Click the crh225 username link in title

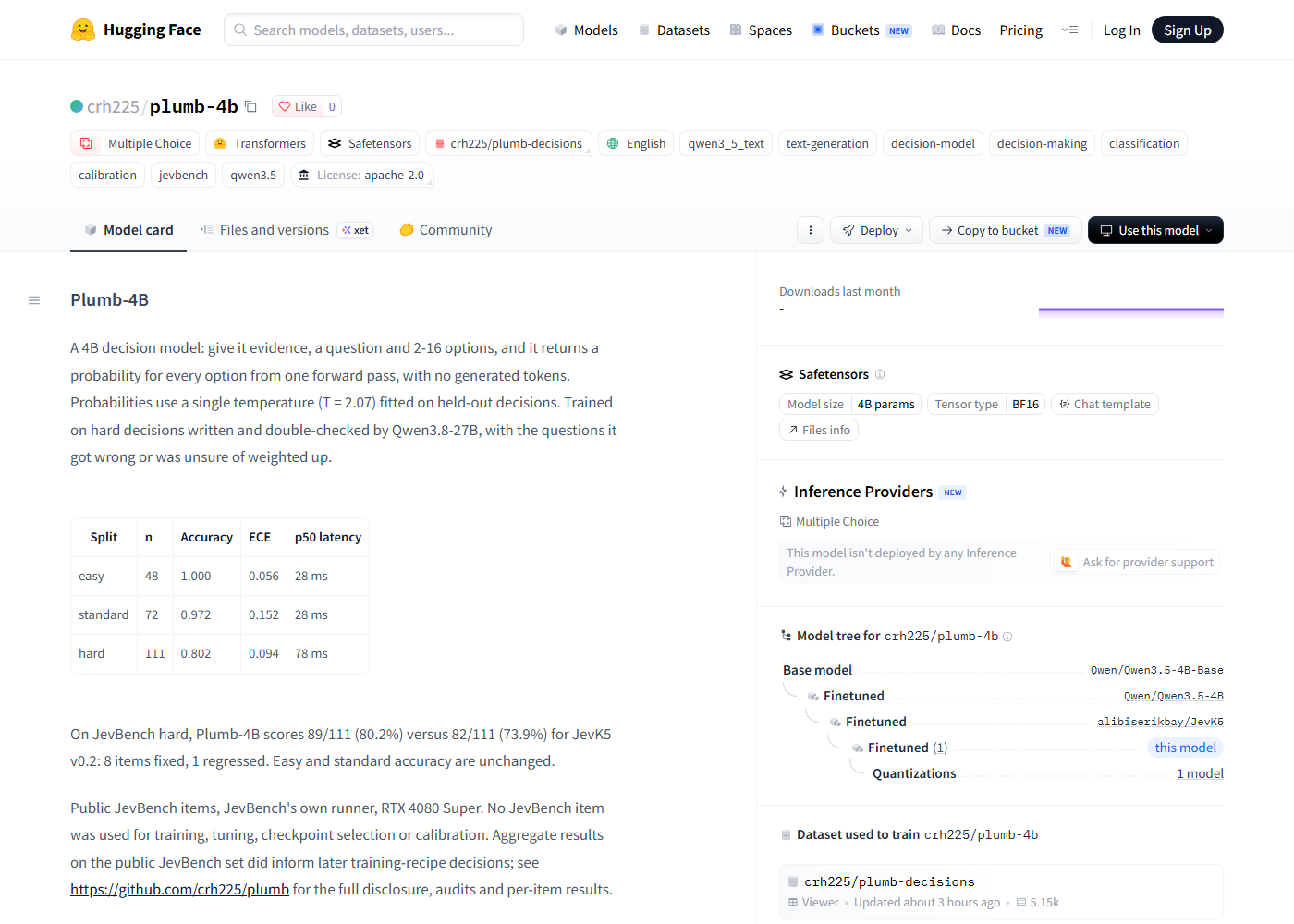coord(113,106)
